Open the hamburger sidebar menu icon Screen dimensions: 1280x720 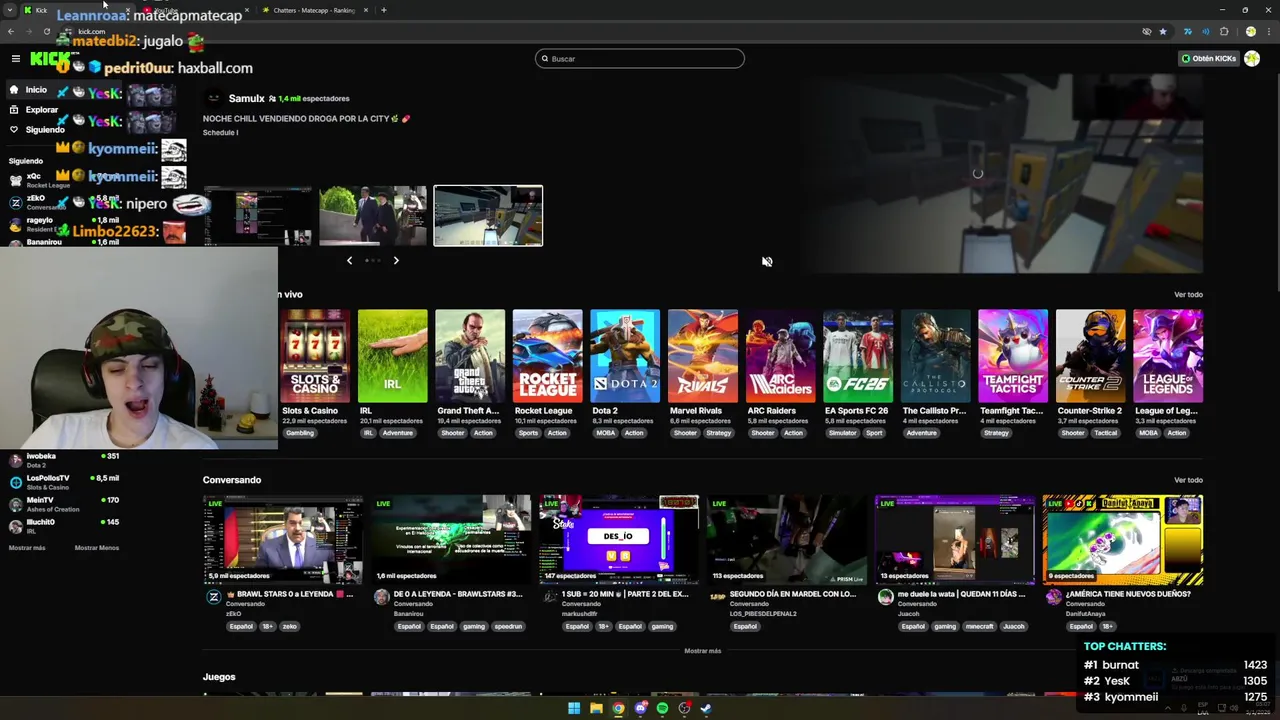click(x=15, y=59)
